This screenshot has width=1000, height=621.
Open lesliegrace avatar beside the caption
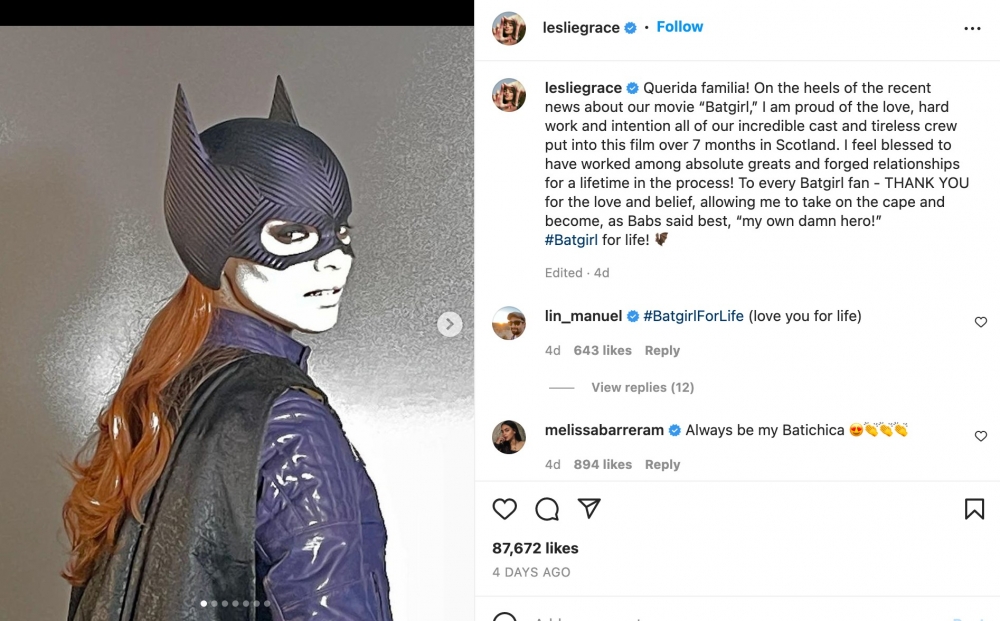(509, 95)
